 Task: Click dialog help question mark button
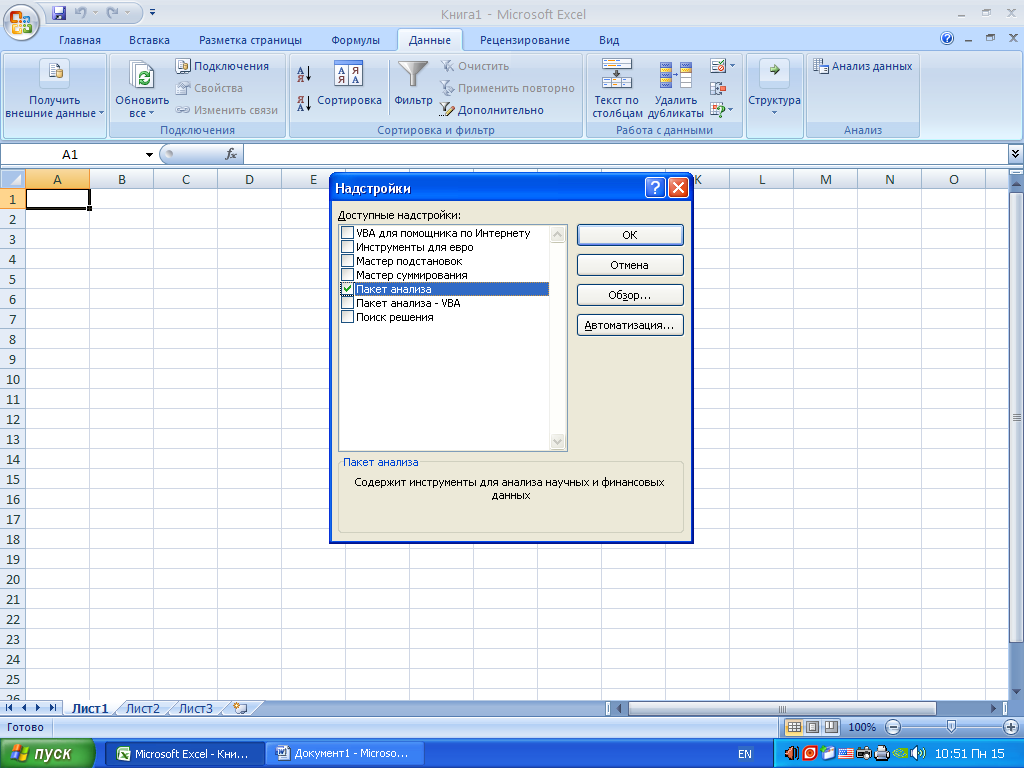pos(655,188)
